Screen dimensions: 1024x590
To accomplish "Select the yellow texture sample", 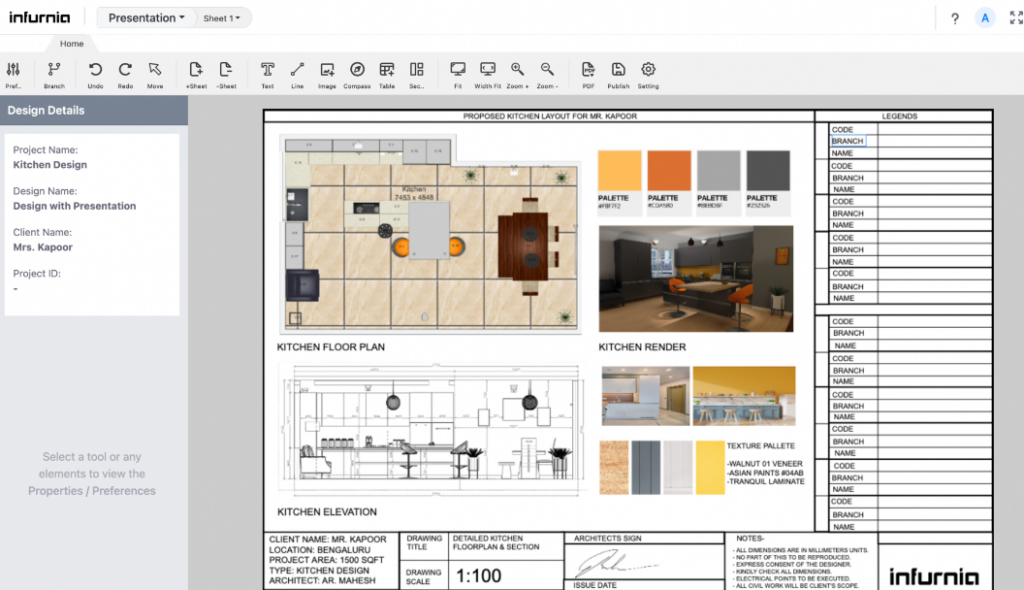I will 710,467.
